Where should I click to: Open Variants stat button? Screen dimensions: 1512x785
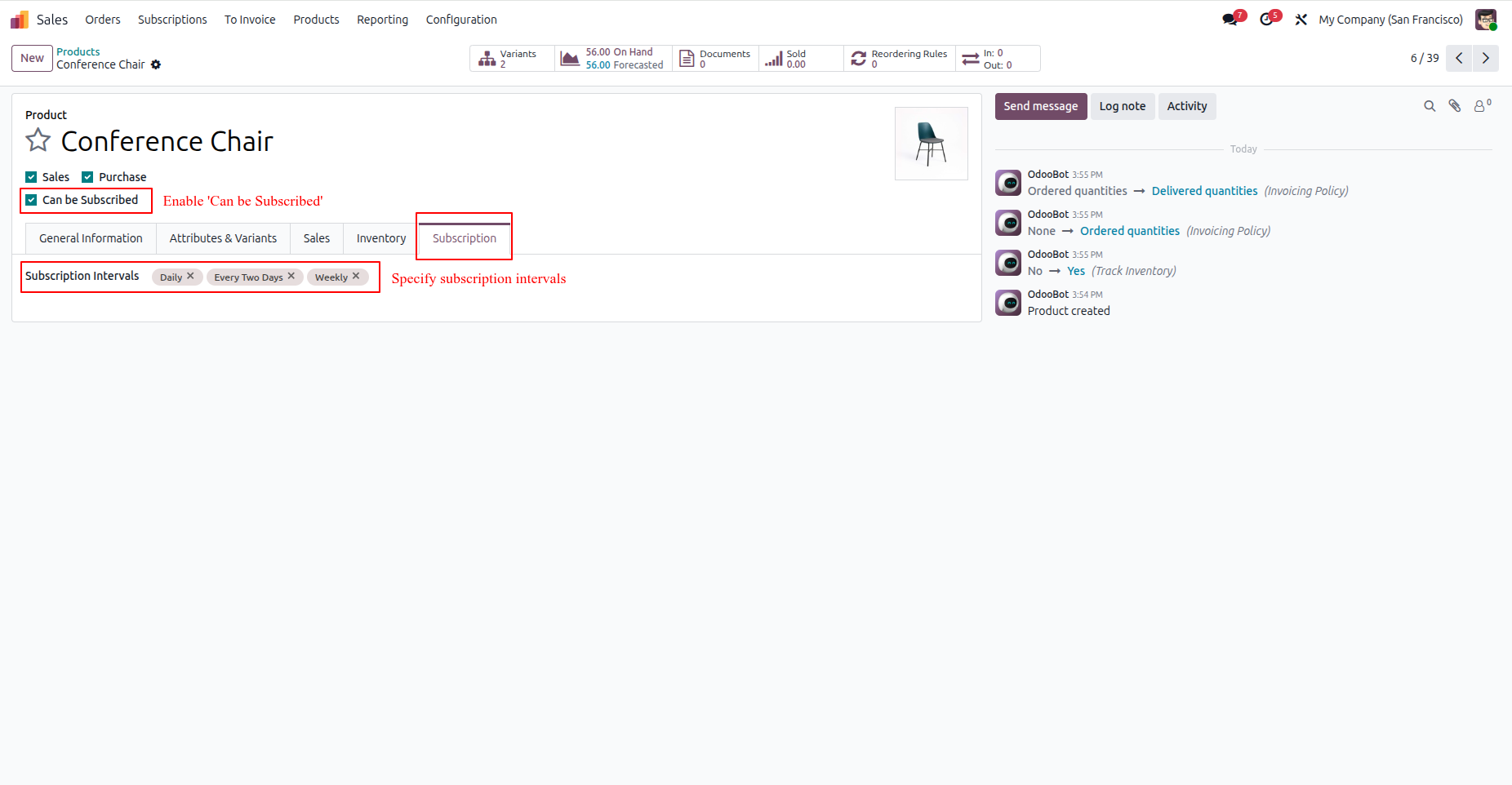[512, 59]
